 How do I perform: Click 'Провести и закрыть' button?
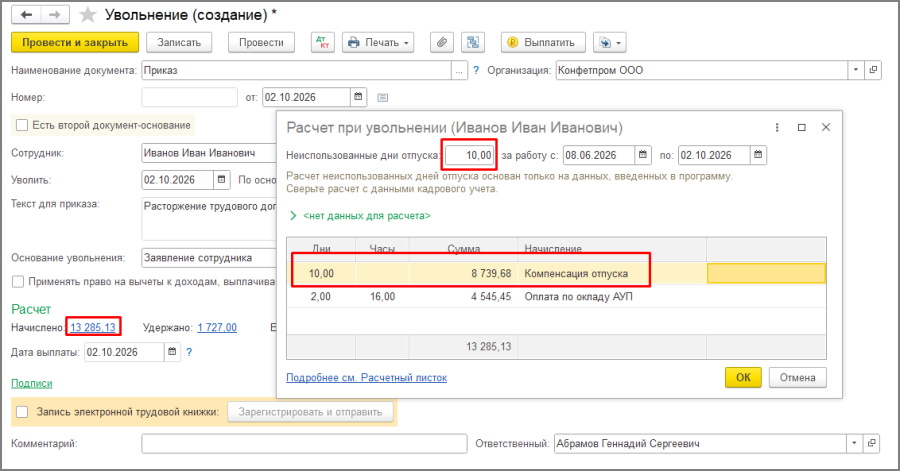click(75, 42)
